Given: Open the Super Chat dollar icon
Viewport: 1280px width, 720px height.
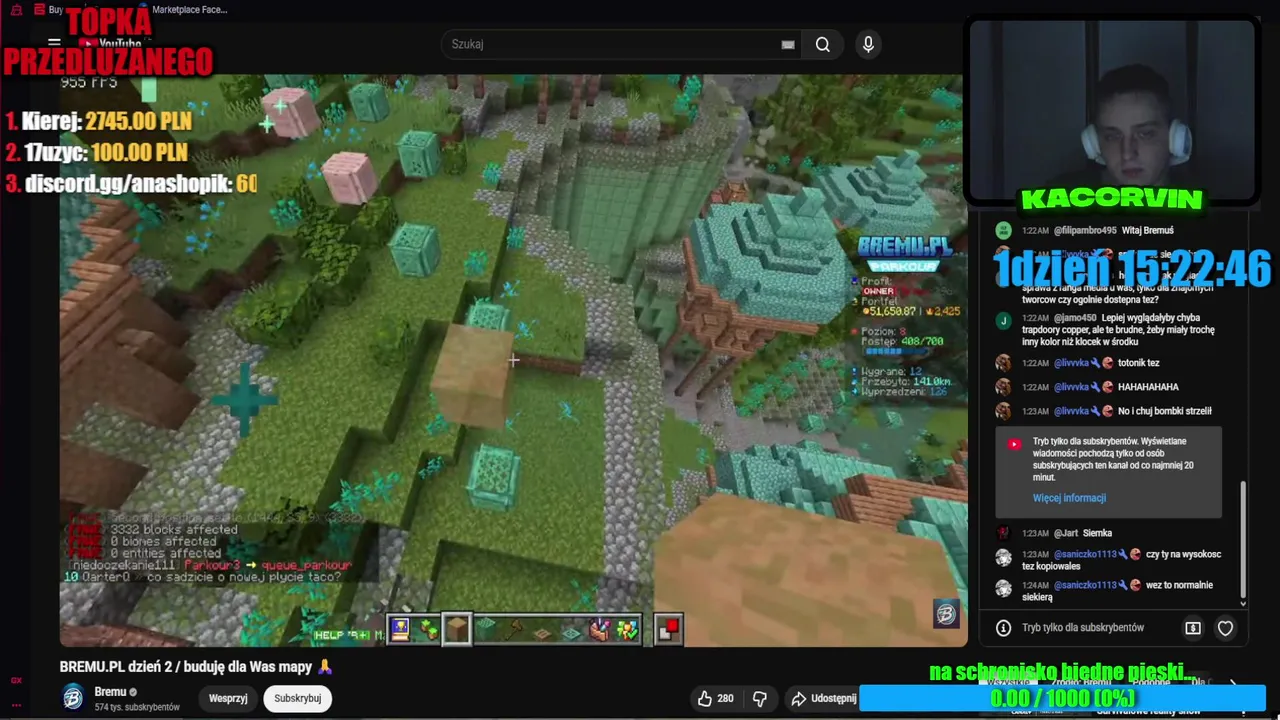Looking at the screenshot, I should (x=1193, y=628).
